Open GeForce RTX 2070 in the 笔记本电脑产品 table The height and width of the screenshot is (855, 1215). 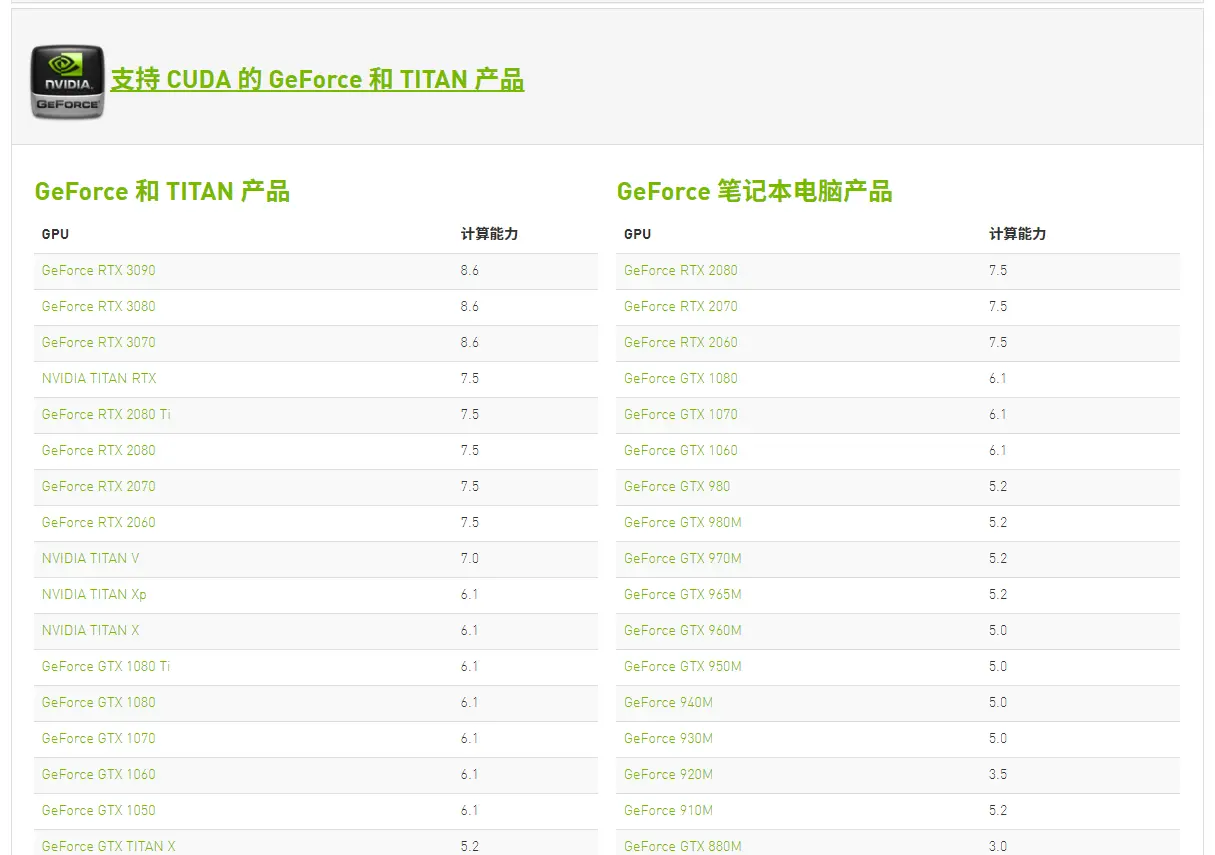pos(681,306)
